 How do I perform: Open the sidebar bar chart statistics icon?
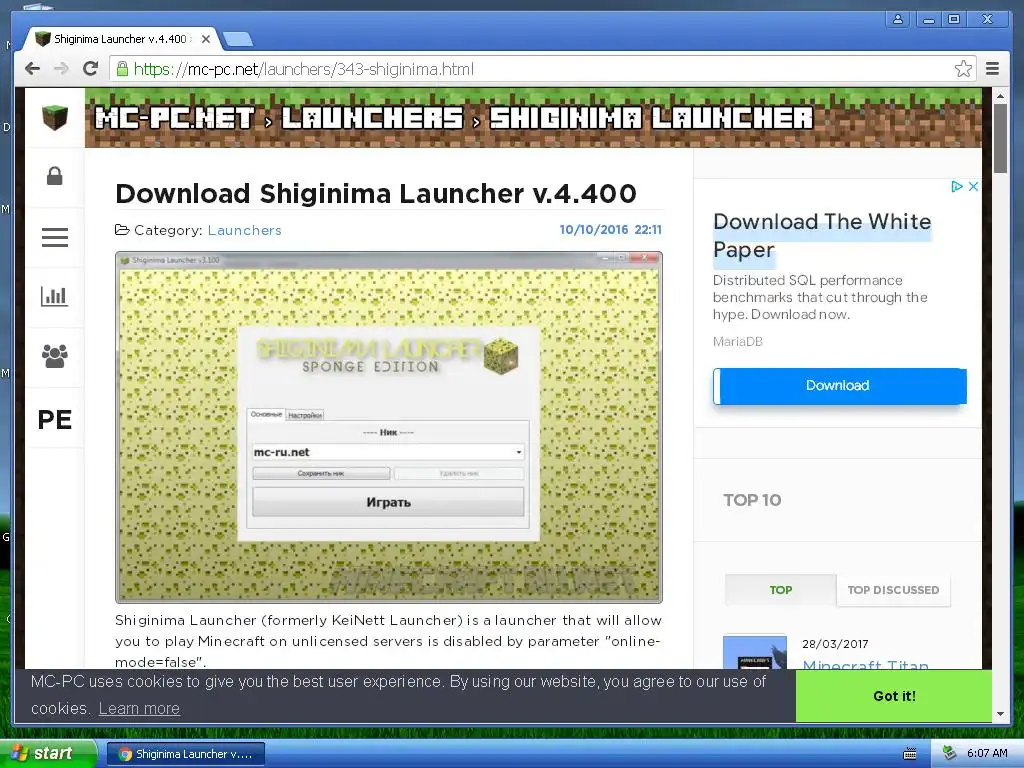pyautogui.click(x=54, y=296)
